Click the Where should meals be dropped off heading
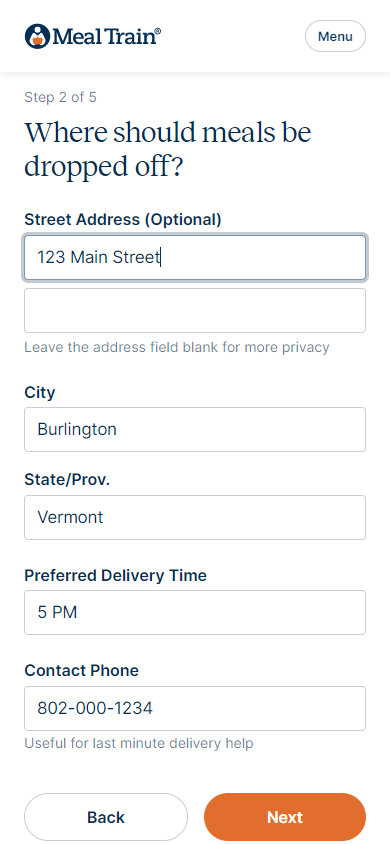The width and height of the screenshot is (390, 844). (168, 150)
